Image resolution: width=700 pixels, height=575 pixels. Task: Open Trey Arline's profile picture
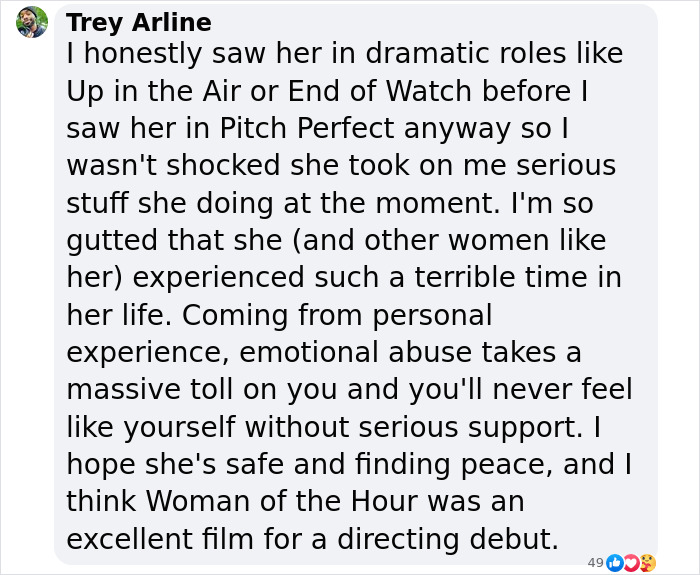coord(32,22)
